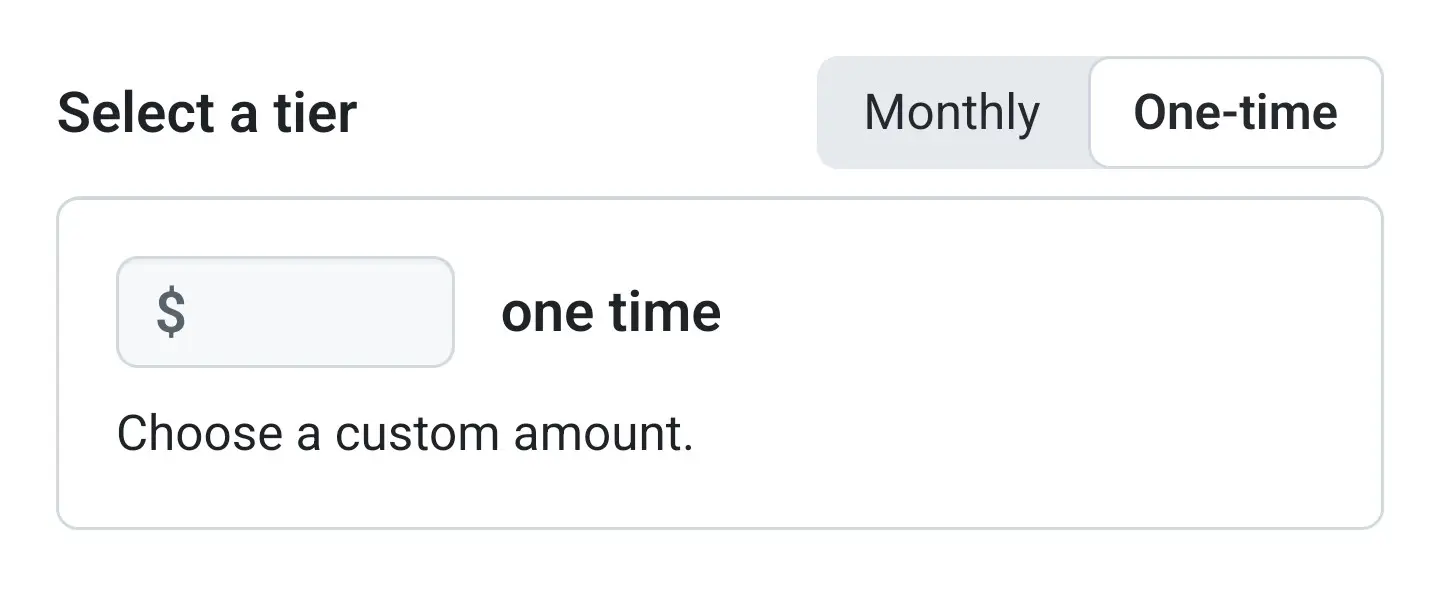Image resolution: width=1440 pixels, height=596 pixels.
Task: Place cursor in the empty amount field
Action: 320,312
